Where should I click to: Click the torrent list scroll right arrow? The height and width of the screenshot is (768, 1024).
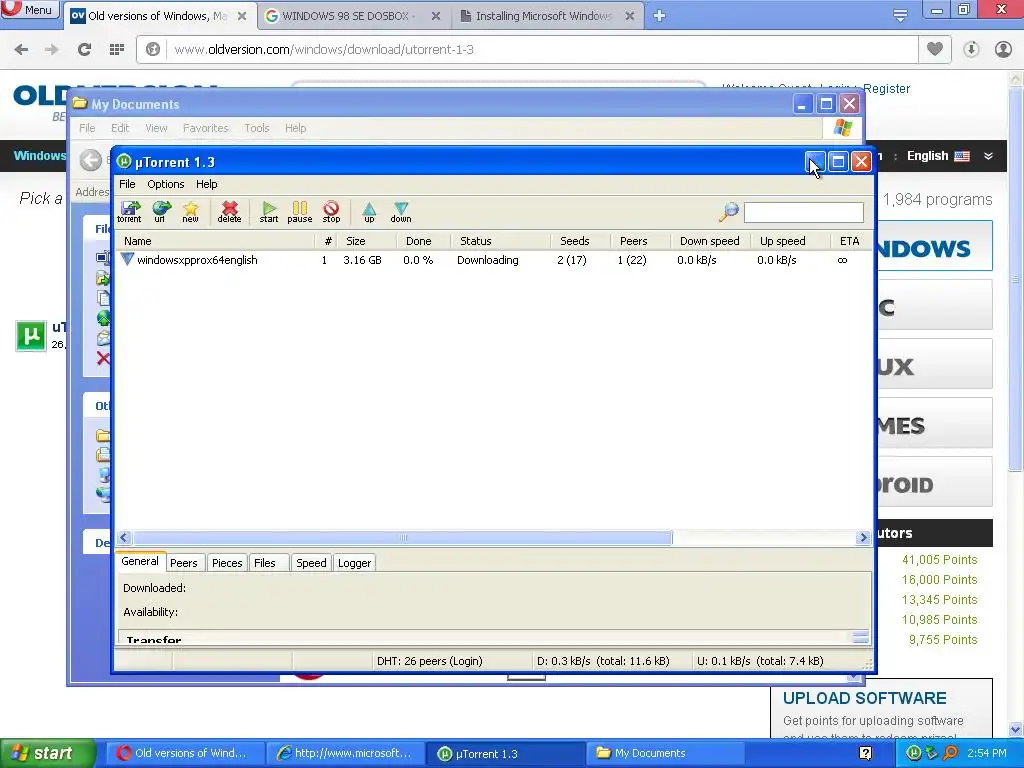pos(863,537)
